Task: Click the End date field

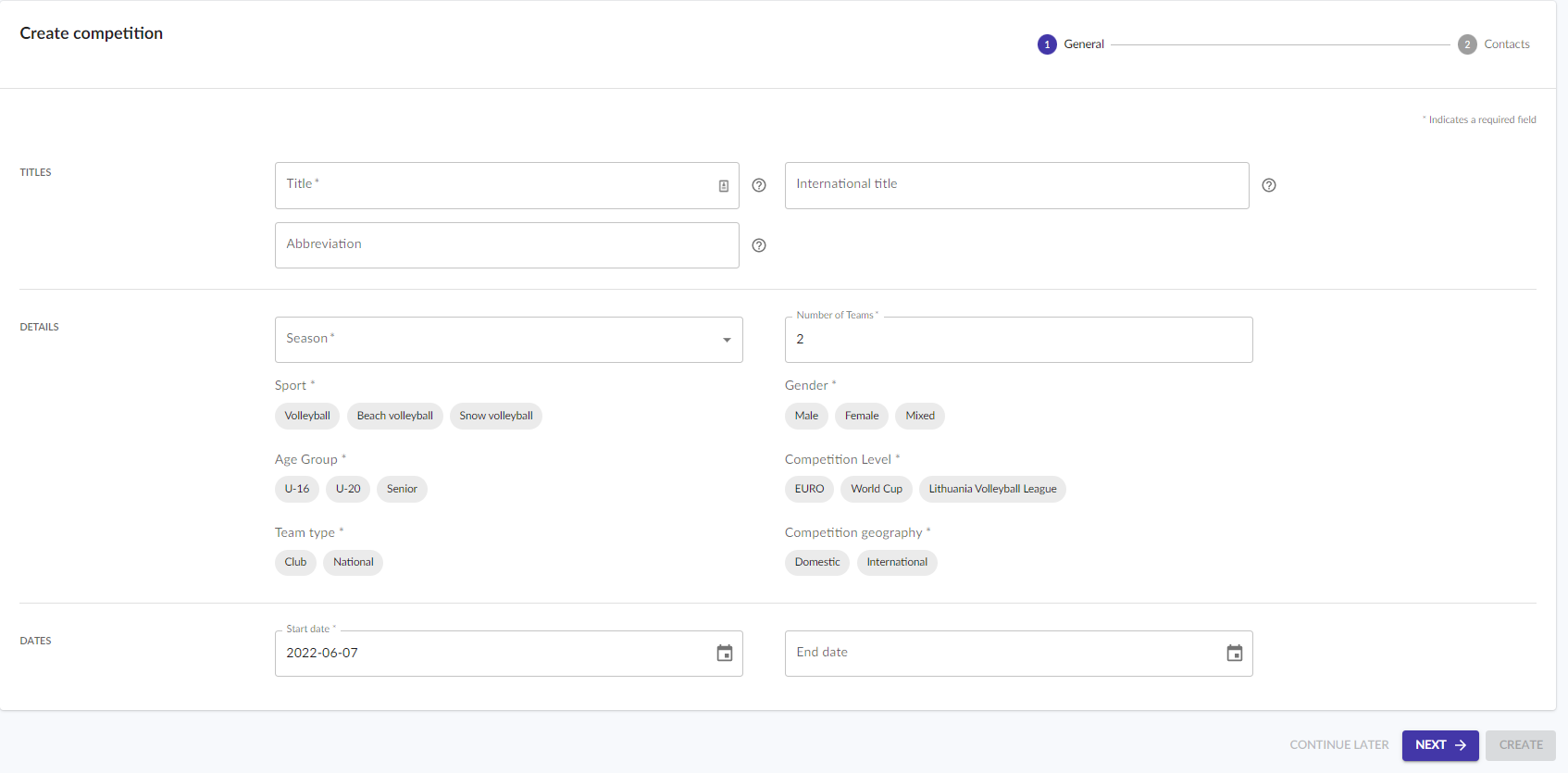Action: 1019,654
